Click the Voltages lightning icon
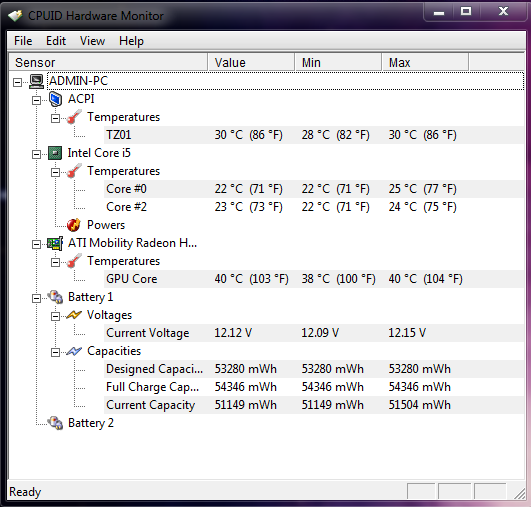The height and width of the screenshot is (507, 531). click(74, 315)
